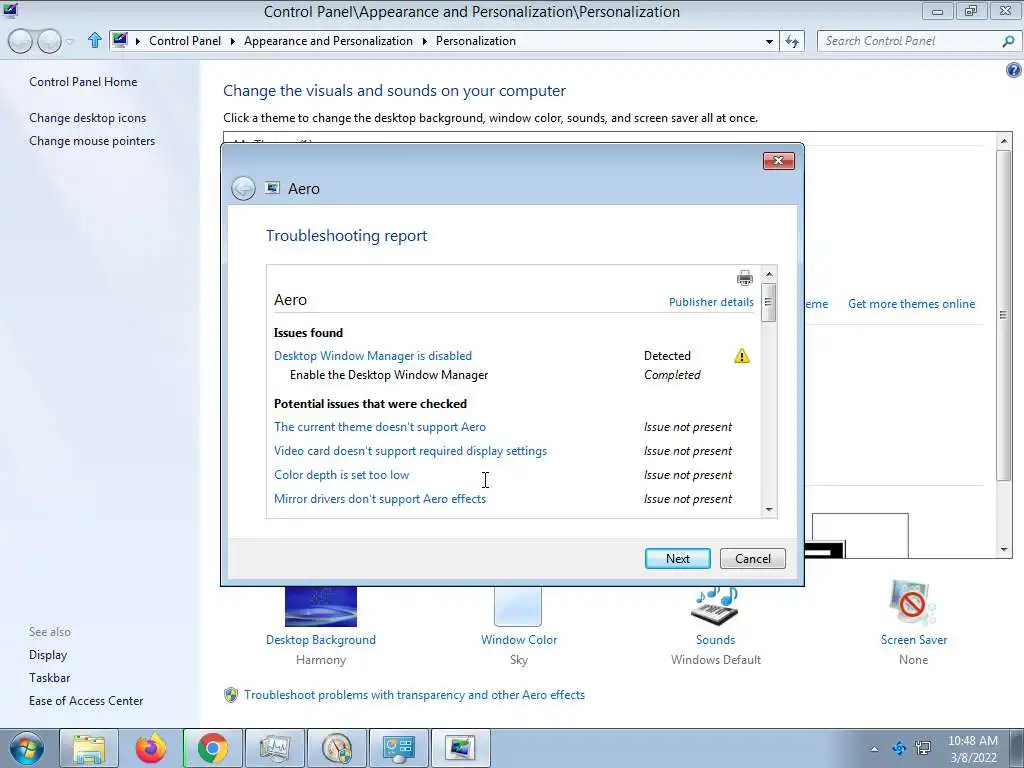Click the Screen Saver label link
Image resolution: width=1024 pixels, height=768 pixels.
[x=914, y=640]
